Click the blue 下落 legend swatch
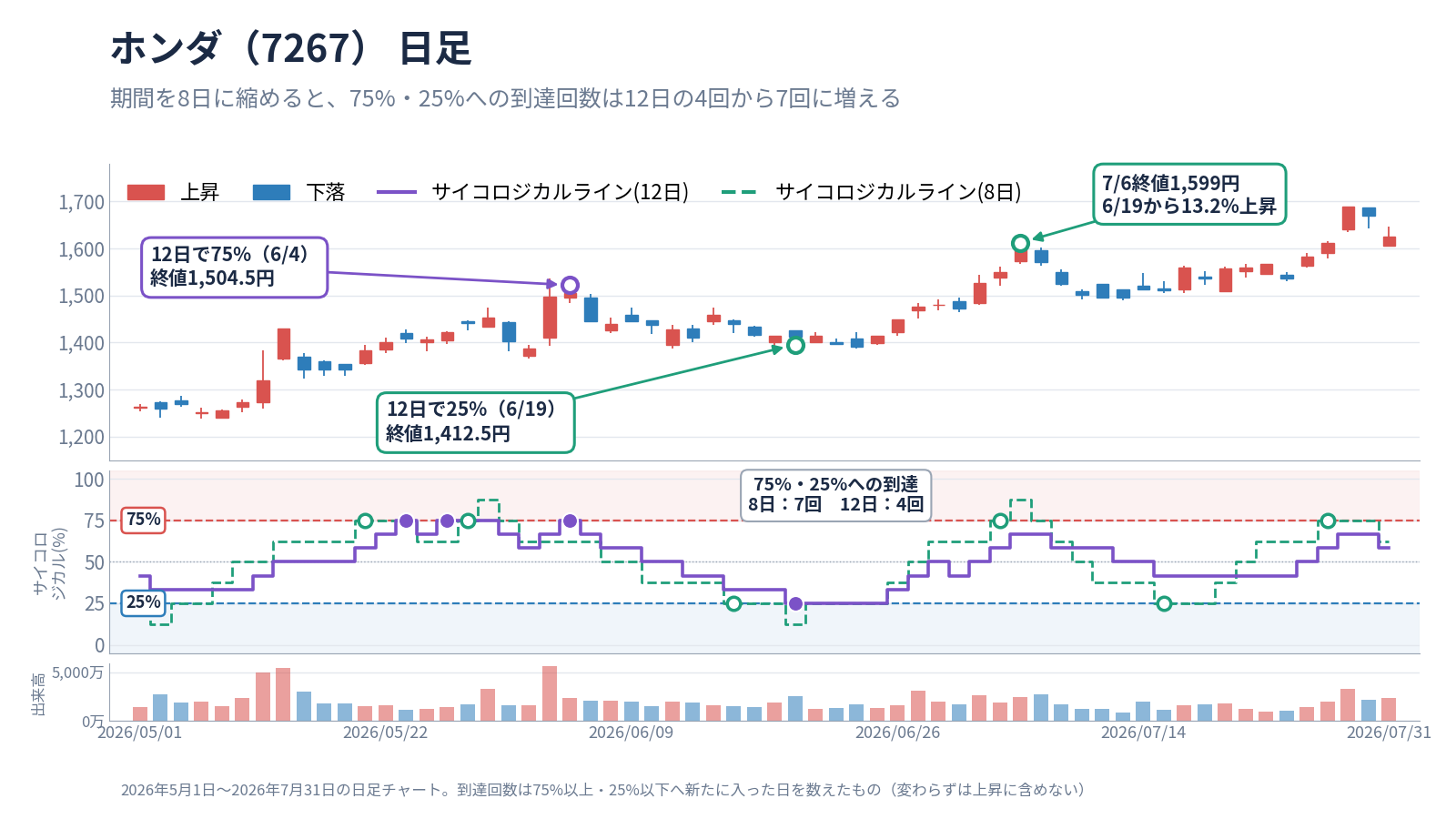The image size is (1456, 819). [x=271, y=192]
